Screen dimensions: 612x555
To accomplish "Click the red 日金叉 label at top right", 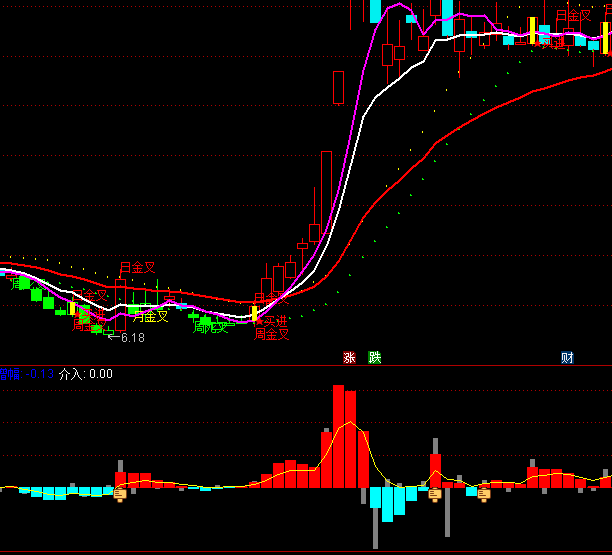I will pyautogui.click(x=574, y=15).
